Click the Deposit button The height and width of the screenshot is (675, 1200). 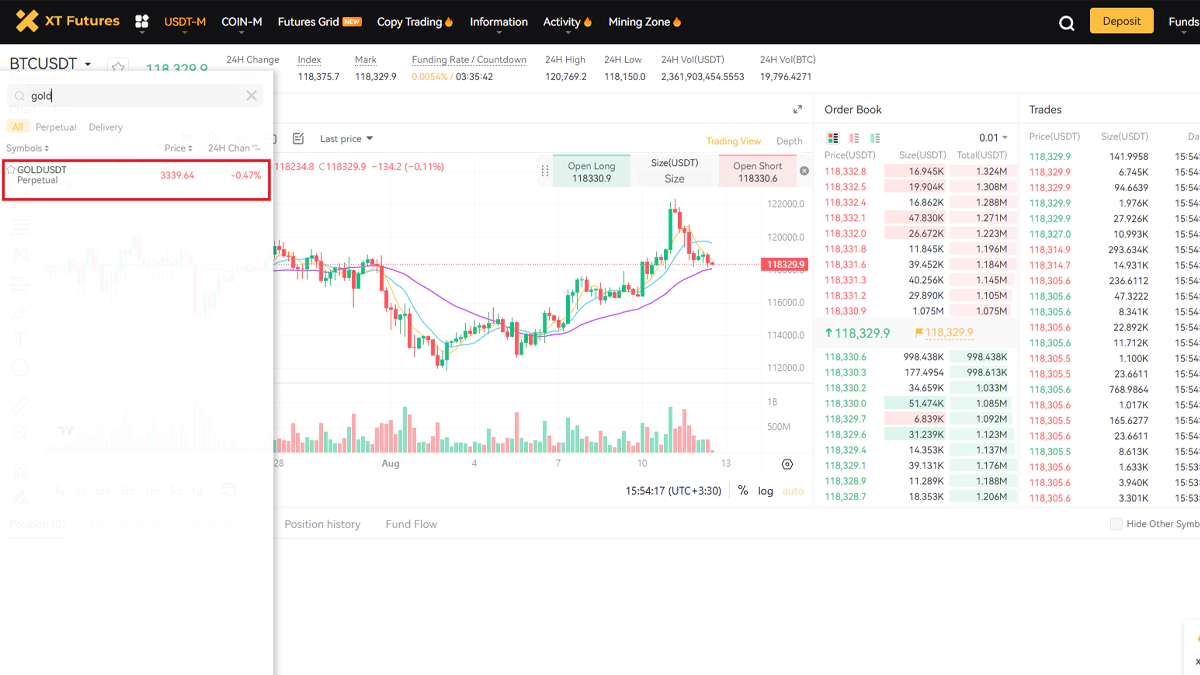pyautogui.click(x=1121, y=21)
